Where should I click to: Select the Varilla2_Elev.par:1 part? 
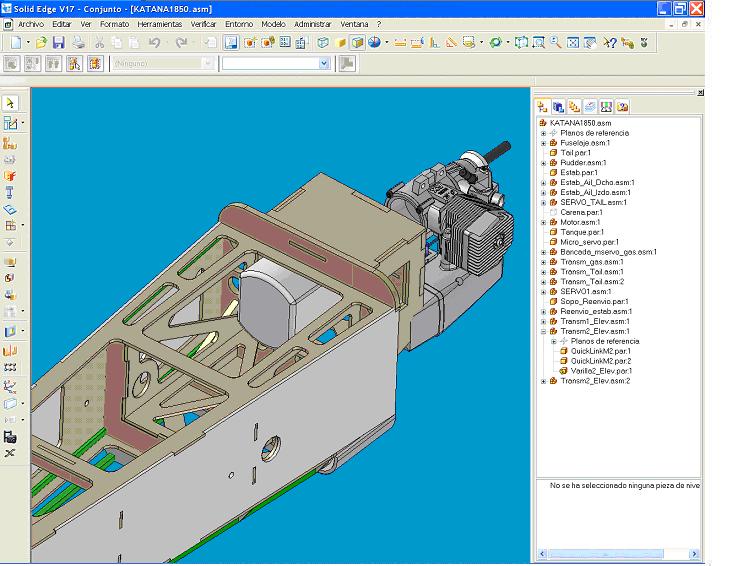(600, 371)
